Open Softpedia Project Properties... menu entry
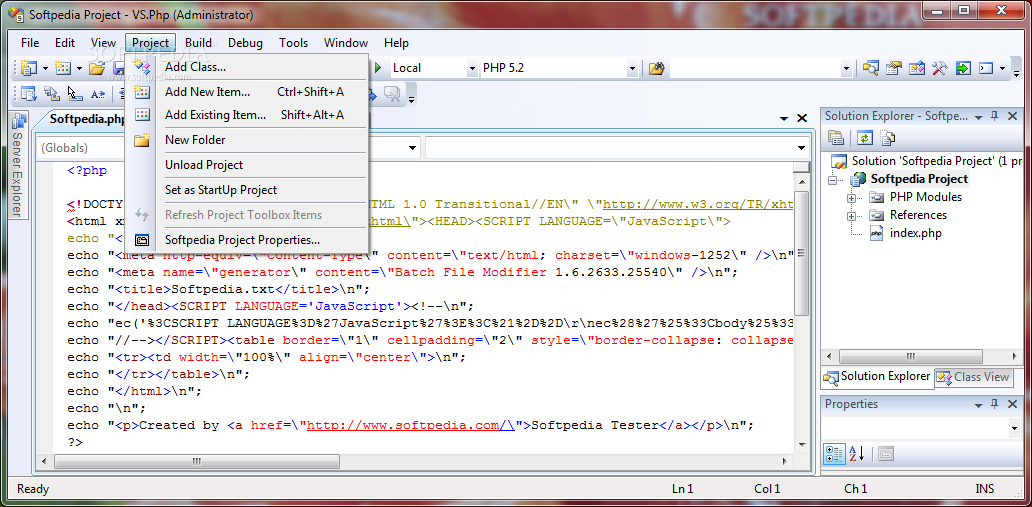This screenshot has height=507, width=1032. click(246, 240)
